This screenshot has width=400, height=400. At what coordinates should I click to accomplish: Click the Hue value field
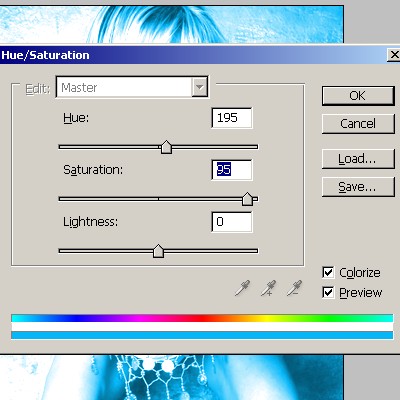pyautogui.click(x=232, y=118)
